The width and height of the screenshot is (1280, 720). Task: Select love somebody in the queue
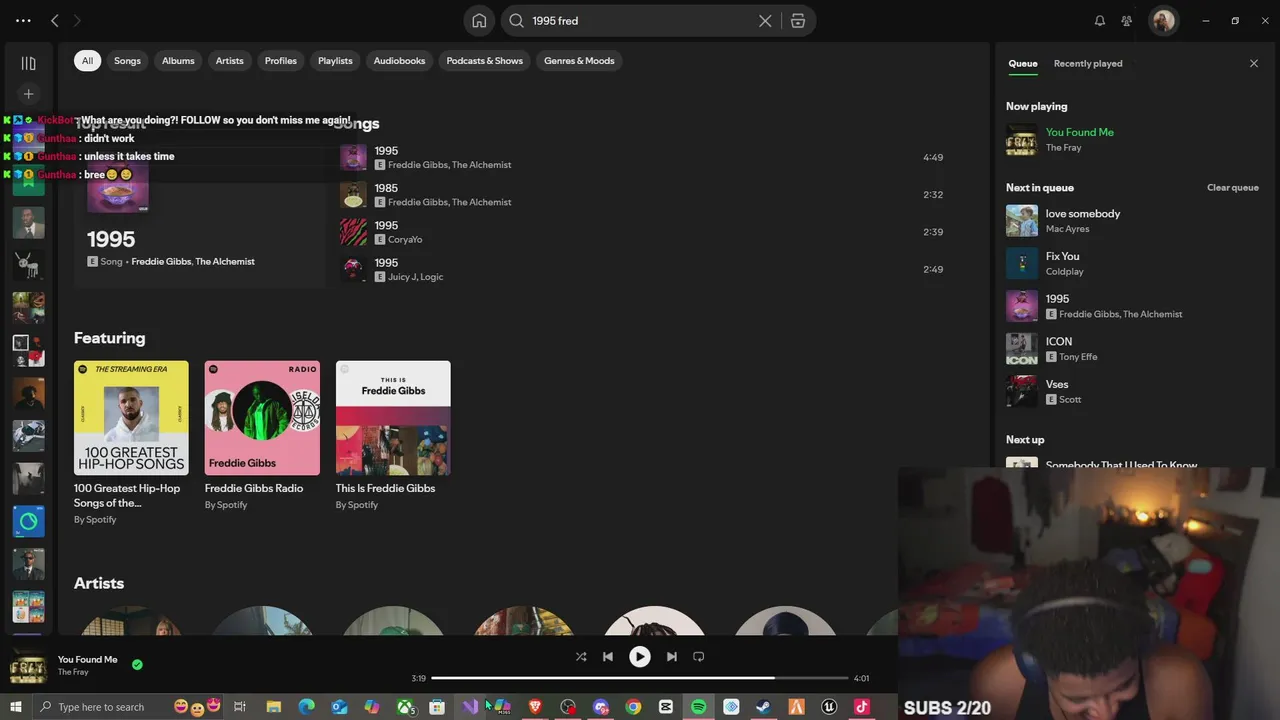[x=1133, y=221]
